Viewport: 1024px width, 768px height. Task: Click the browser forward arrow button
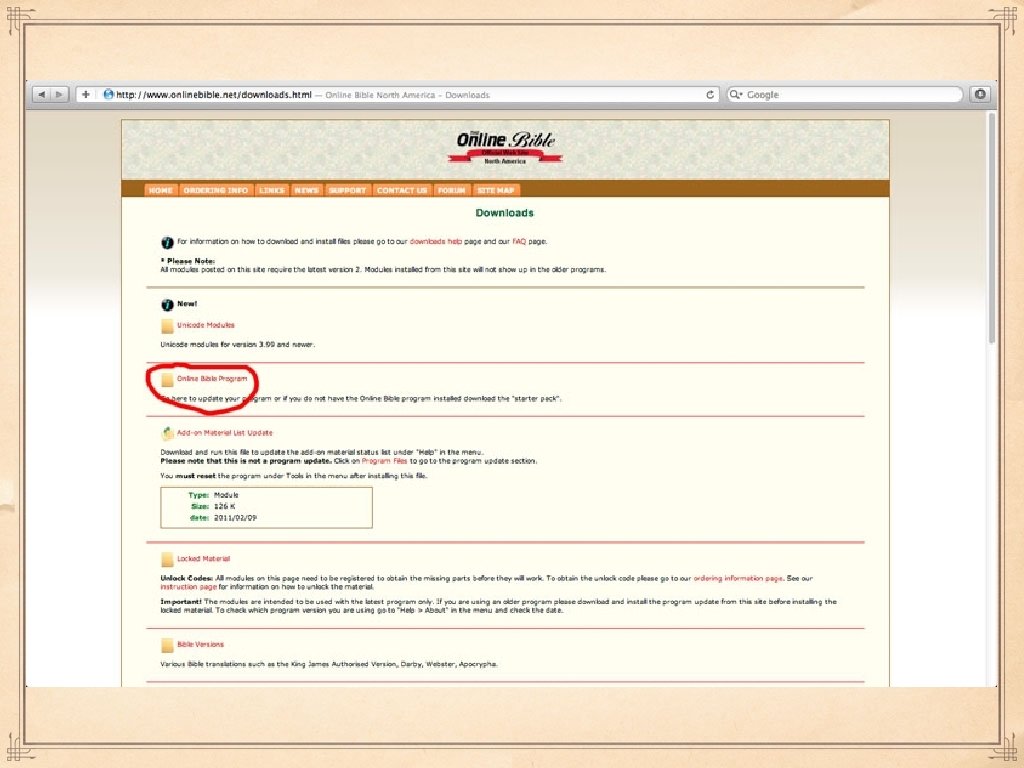59,95
